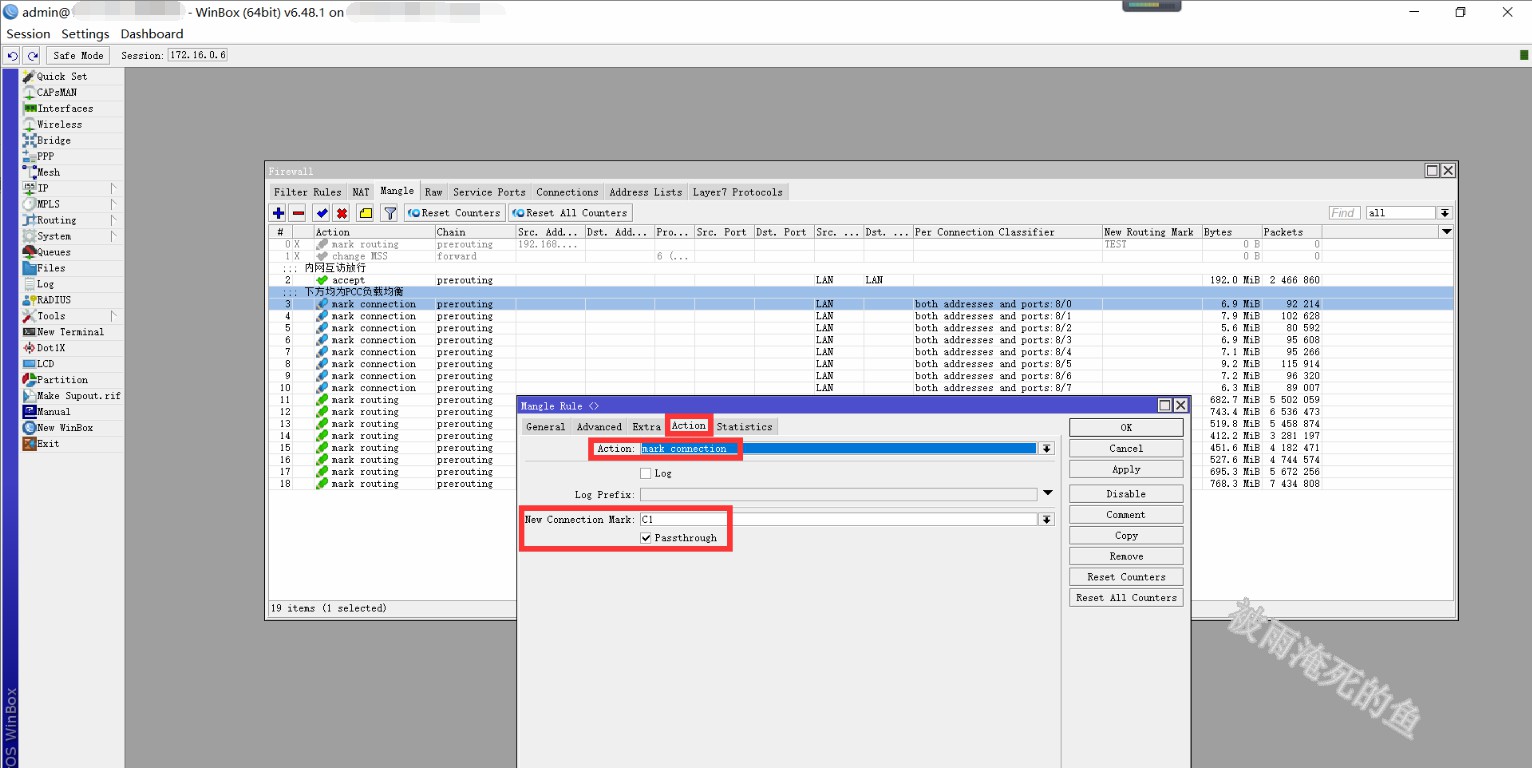The width and height of the screenshot is (1532, 768).
Task: Open the funnel filter icon in Firewall toolbar
Action: pos(390,213)
